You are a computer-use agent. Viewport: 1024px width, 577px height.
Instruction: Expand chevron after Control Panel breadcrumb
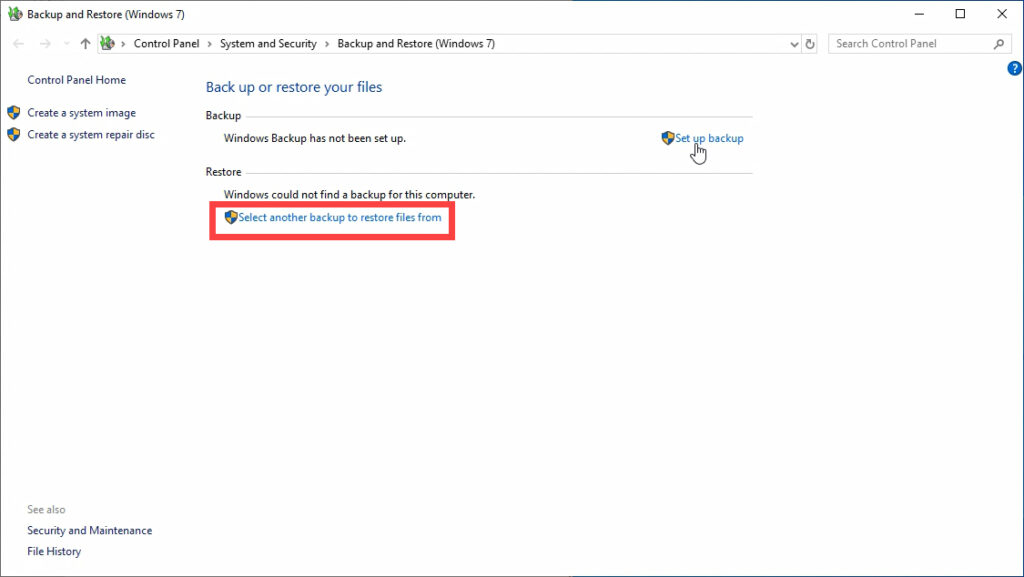[210, 44]
